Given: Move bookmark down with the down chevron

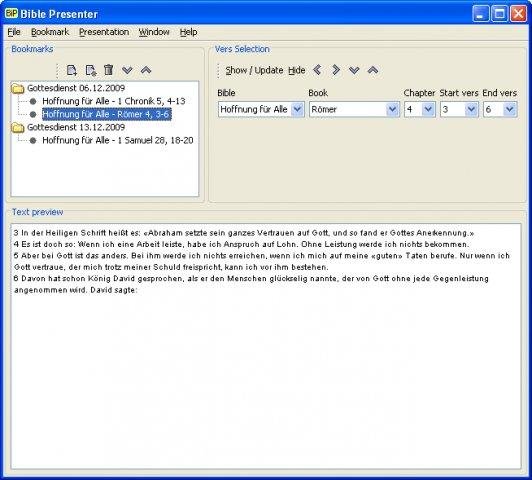Looking at the screenshot, I should click(127, 70).
